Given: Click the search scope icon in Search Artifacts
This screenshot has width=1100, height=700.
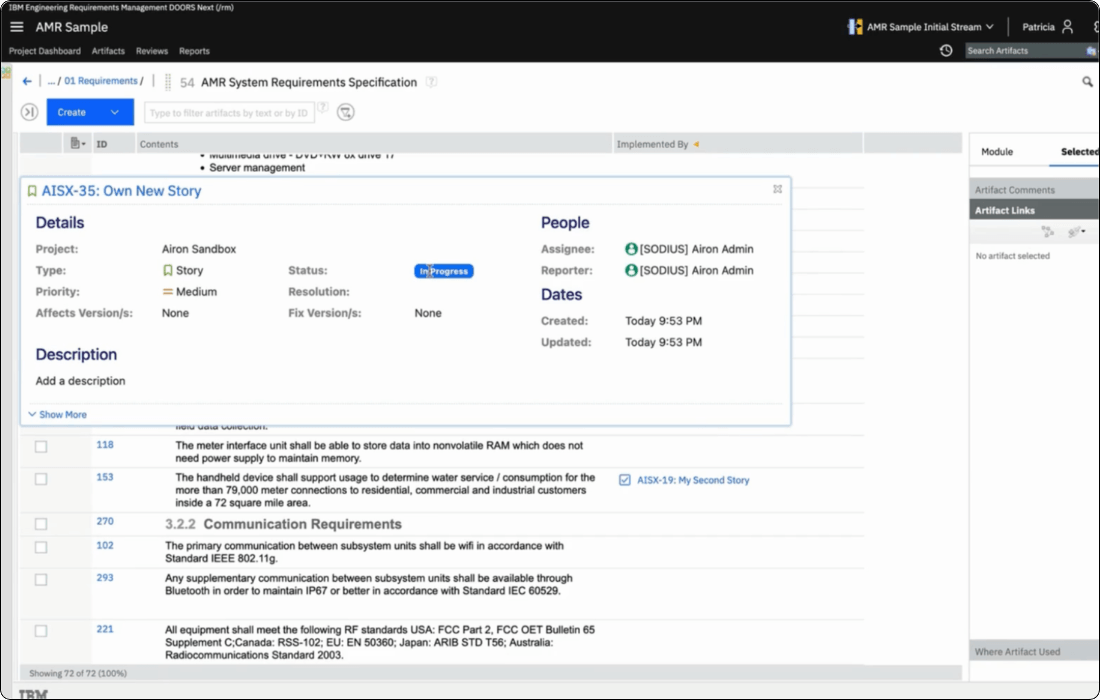Looking at the screenshot, I should tap(1091, 51).
